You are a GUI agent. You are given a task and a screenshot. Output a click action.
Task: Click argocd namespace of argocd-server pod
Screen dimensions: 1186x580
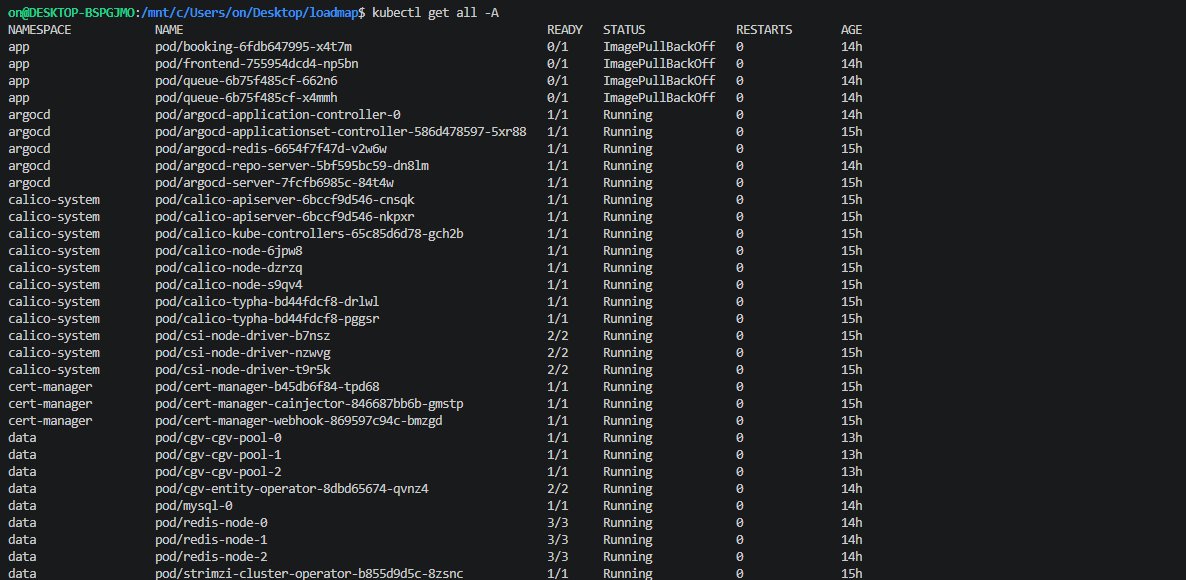point(29,183)
